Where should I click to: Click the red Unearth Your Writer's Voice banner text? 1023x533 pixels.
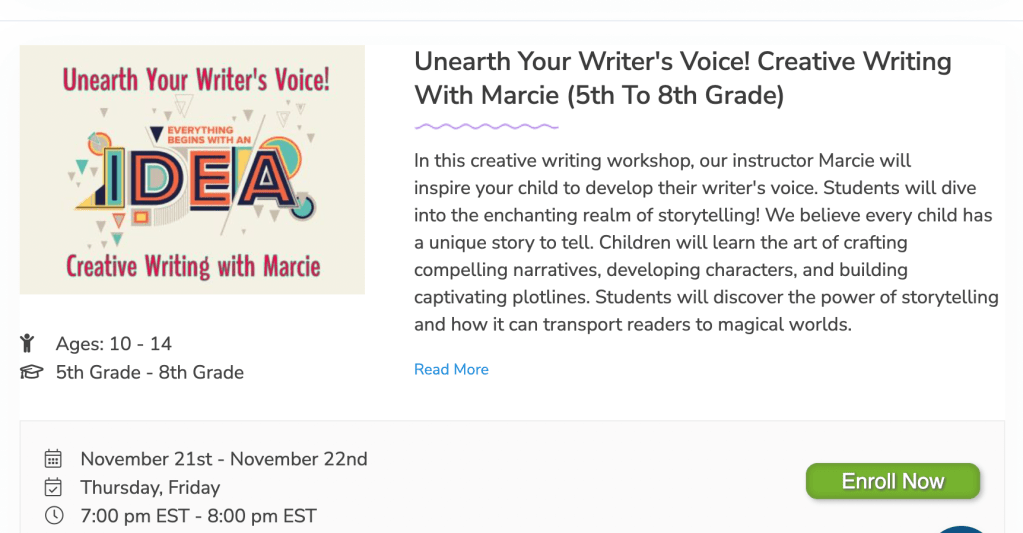point(196,80)
